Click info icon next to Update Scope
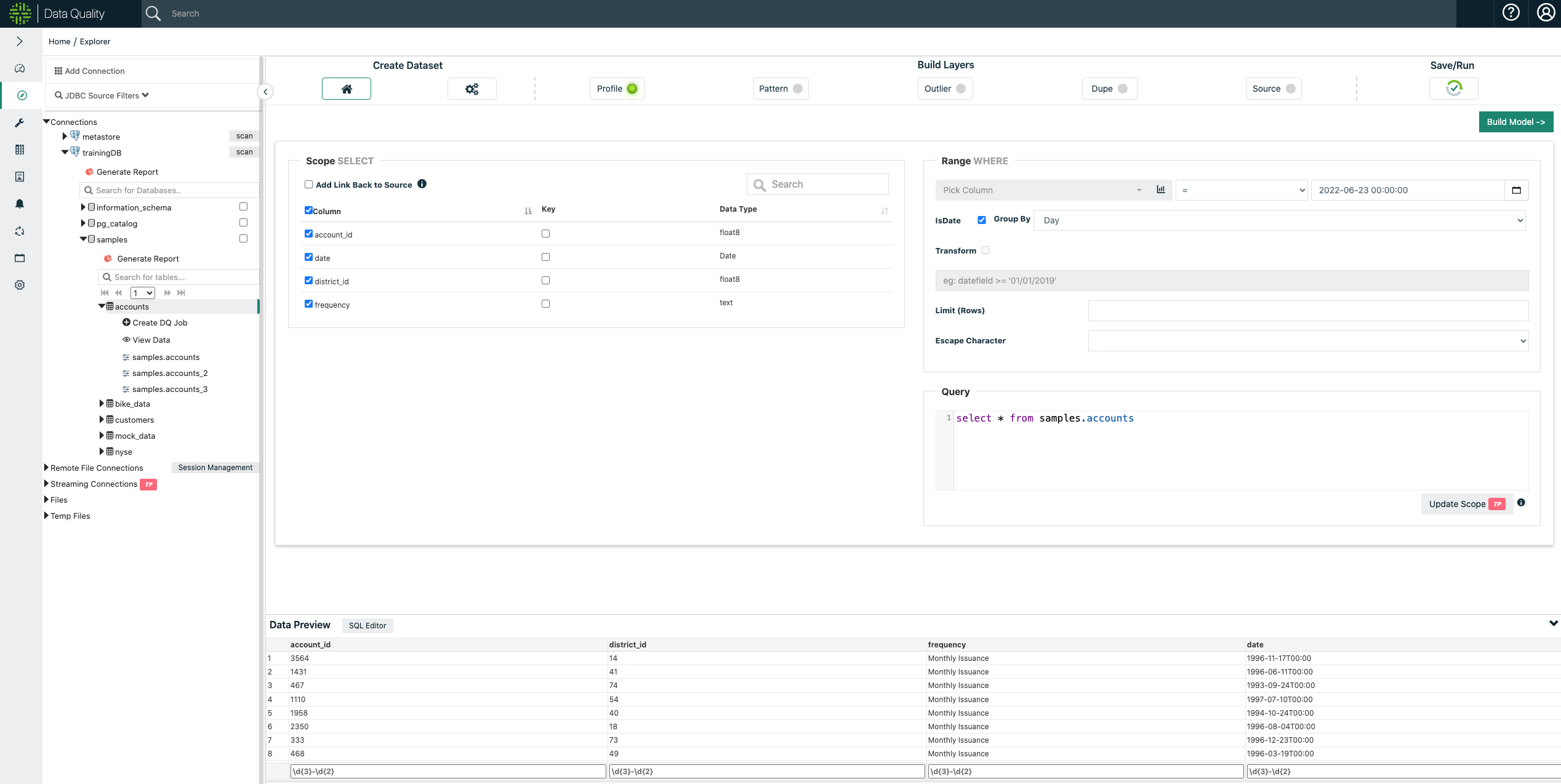Image resolution: width=1561 pixels, height=784 pixels. coord(1521,503)
